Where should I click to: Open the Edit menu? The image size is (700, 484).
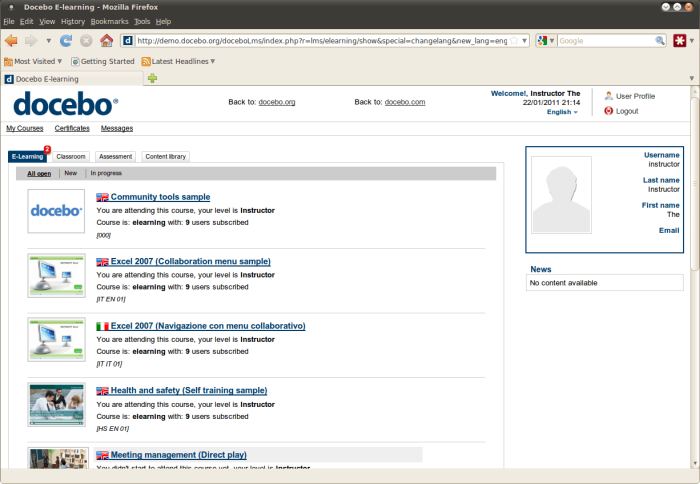coord(26,21)
